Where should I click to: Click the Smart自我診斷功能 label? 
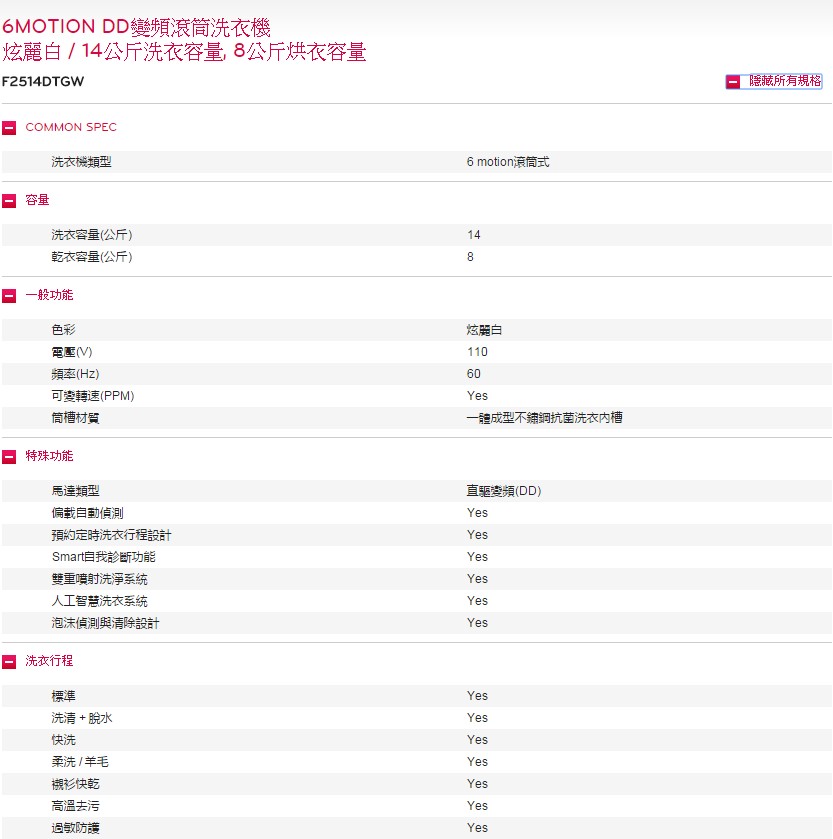pos(103,557)
